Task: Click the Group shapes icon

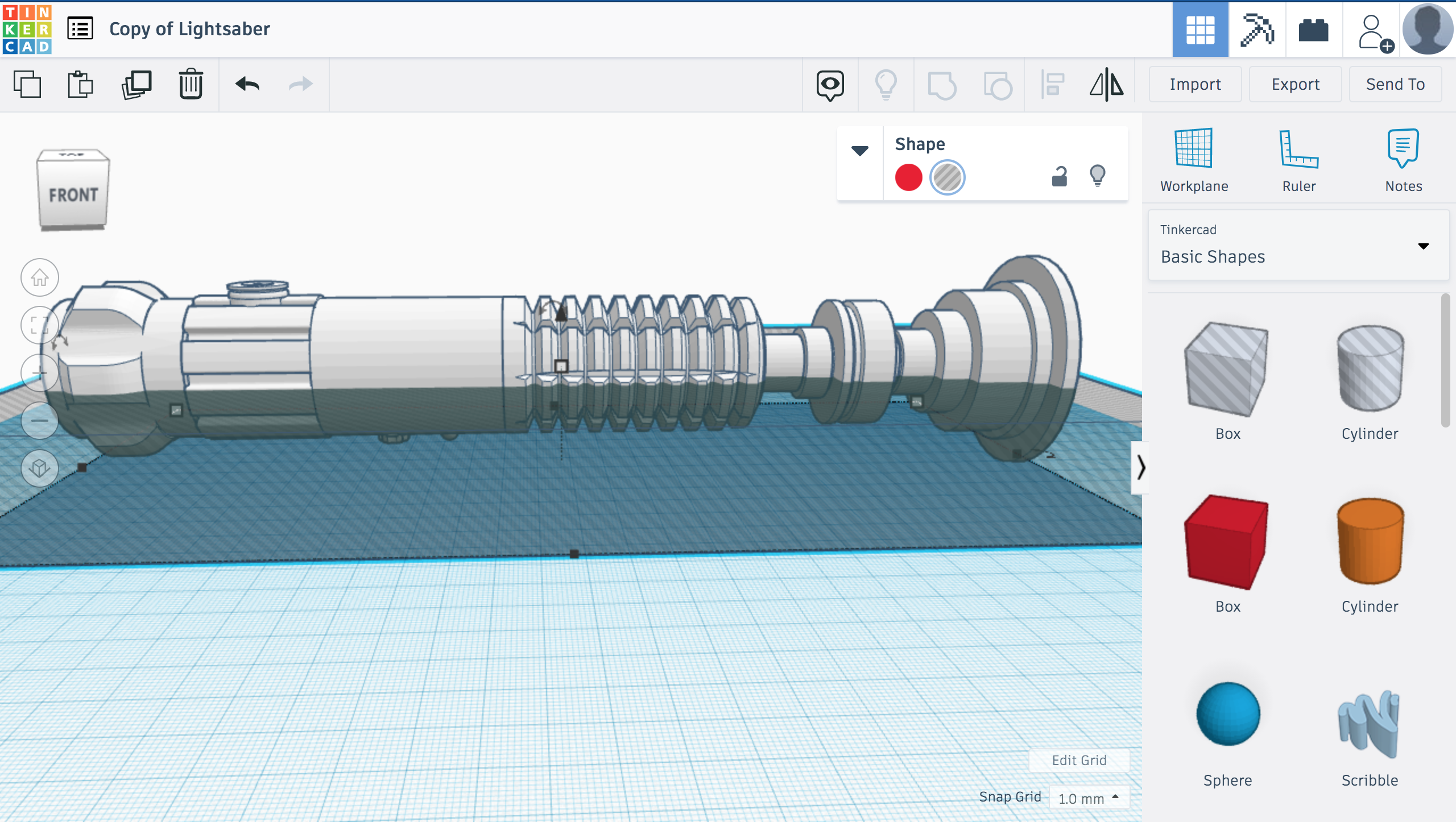Action: pos(941,85)
